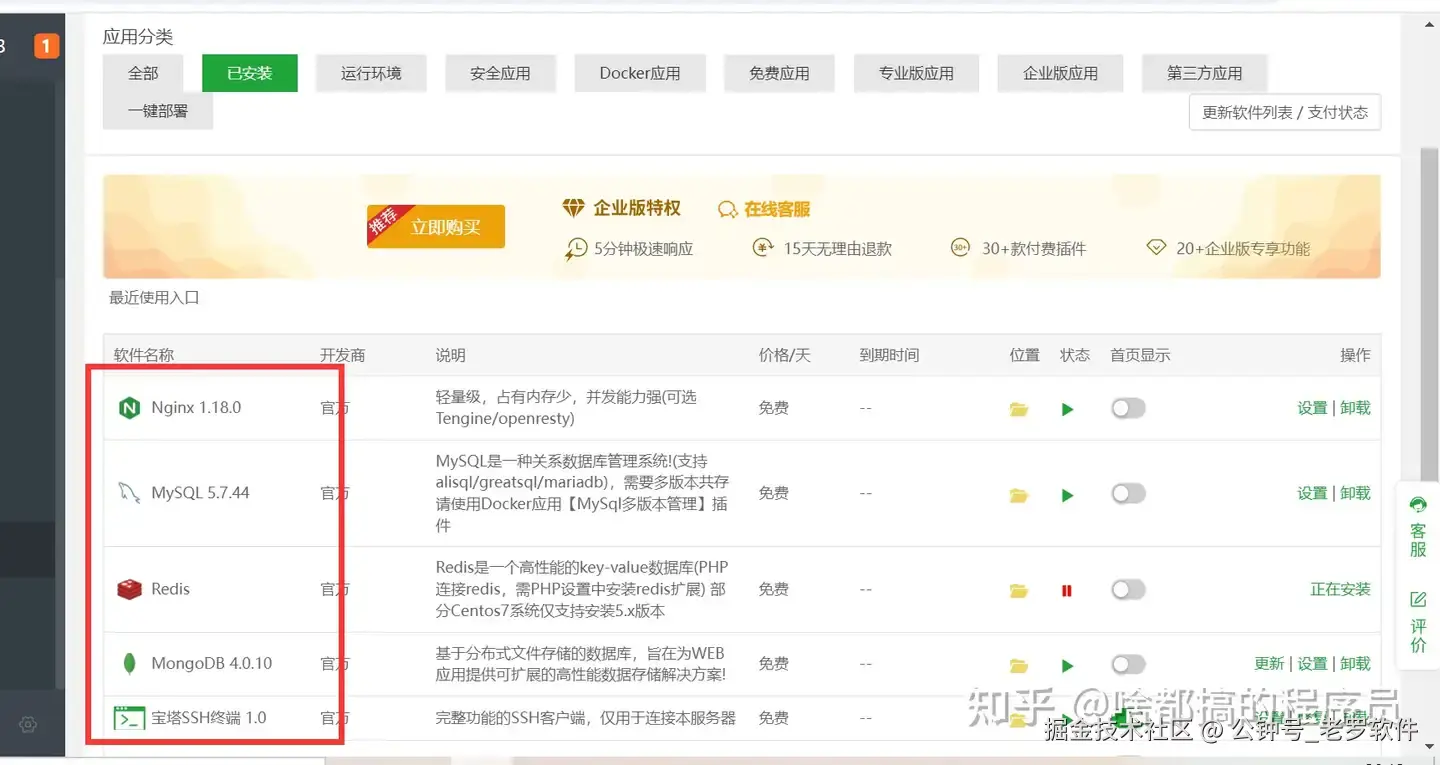The width and height of the screenshot is (1440, 765).
Task: Click the 到期时间 column header
Action: pyautogui.click(x=889, y=355)
